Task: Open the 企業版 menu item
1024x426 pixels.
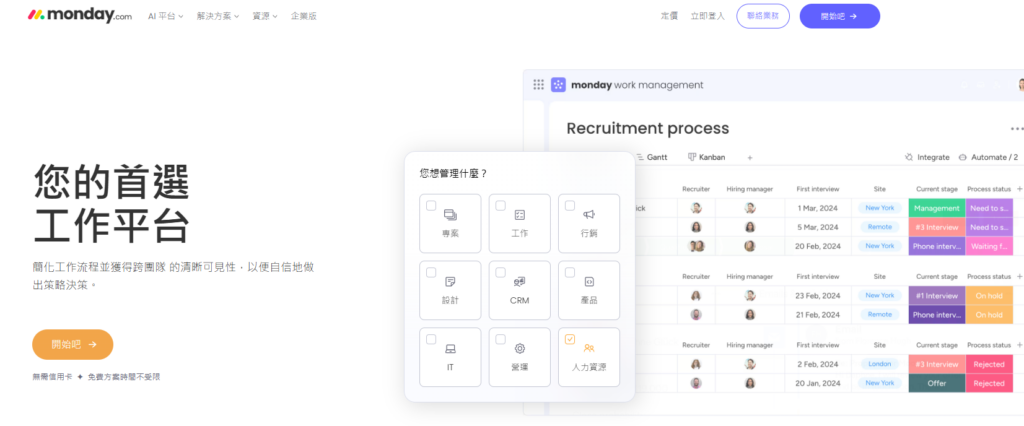Action: [304, 16]
